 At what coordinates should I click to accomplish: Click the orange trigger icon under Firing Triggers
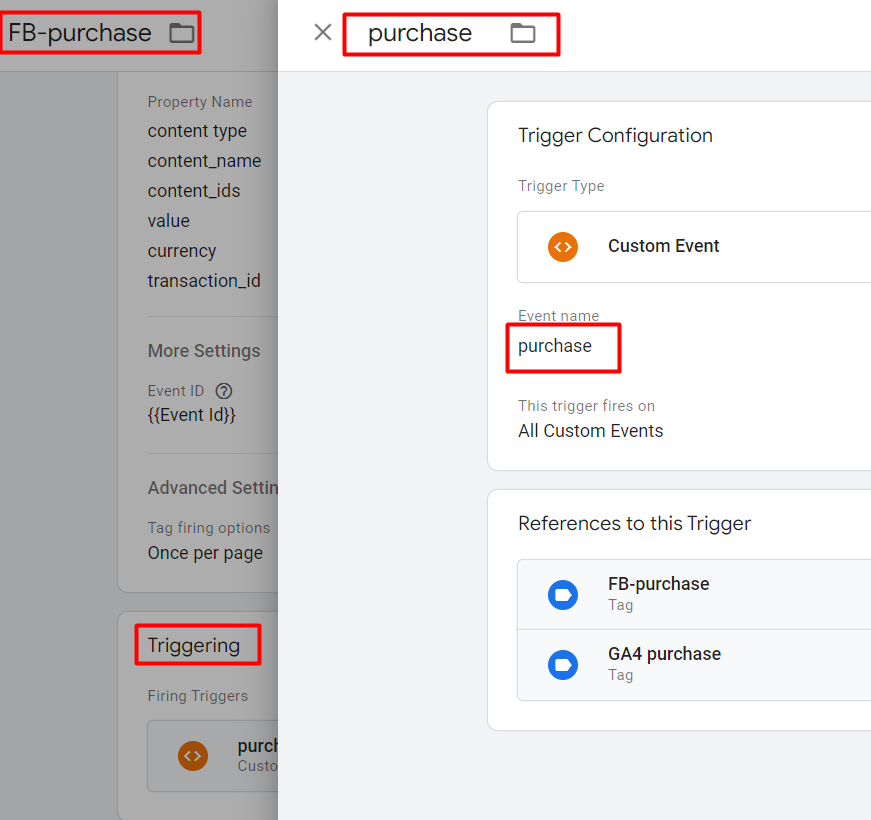(193, 756)
